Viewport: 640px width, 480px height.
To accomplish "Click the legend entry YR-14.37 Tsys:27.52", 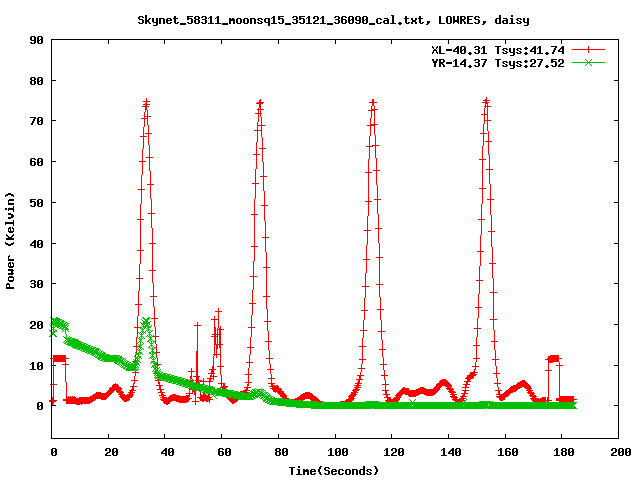I will (498, 63).
